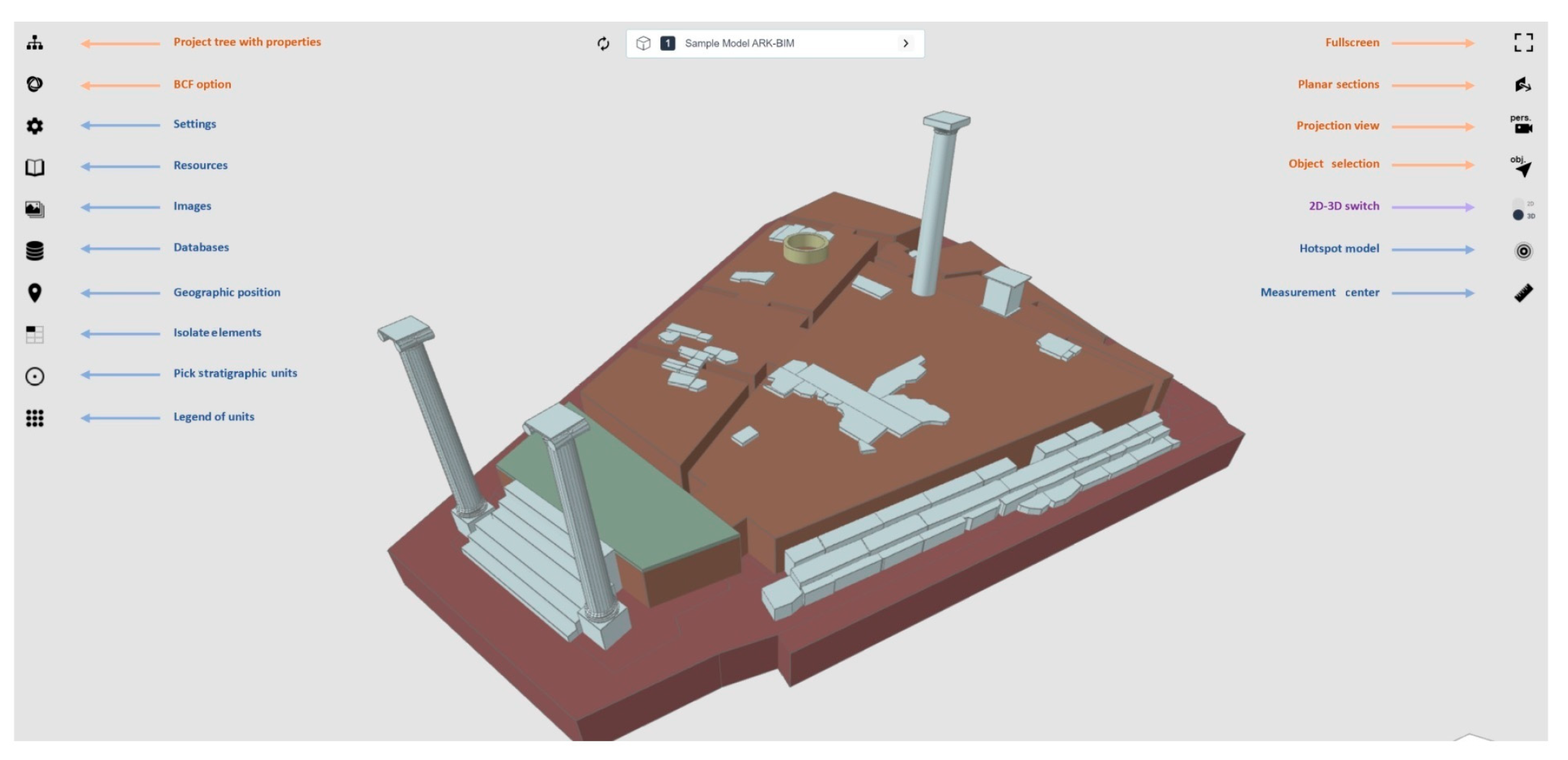The width and height of the screenshot is (1568, 760).
Task: Open the Legend of units grid
Action: 35,418
